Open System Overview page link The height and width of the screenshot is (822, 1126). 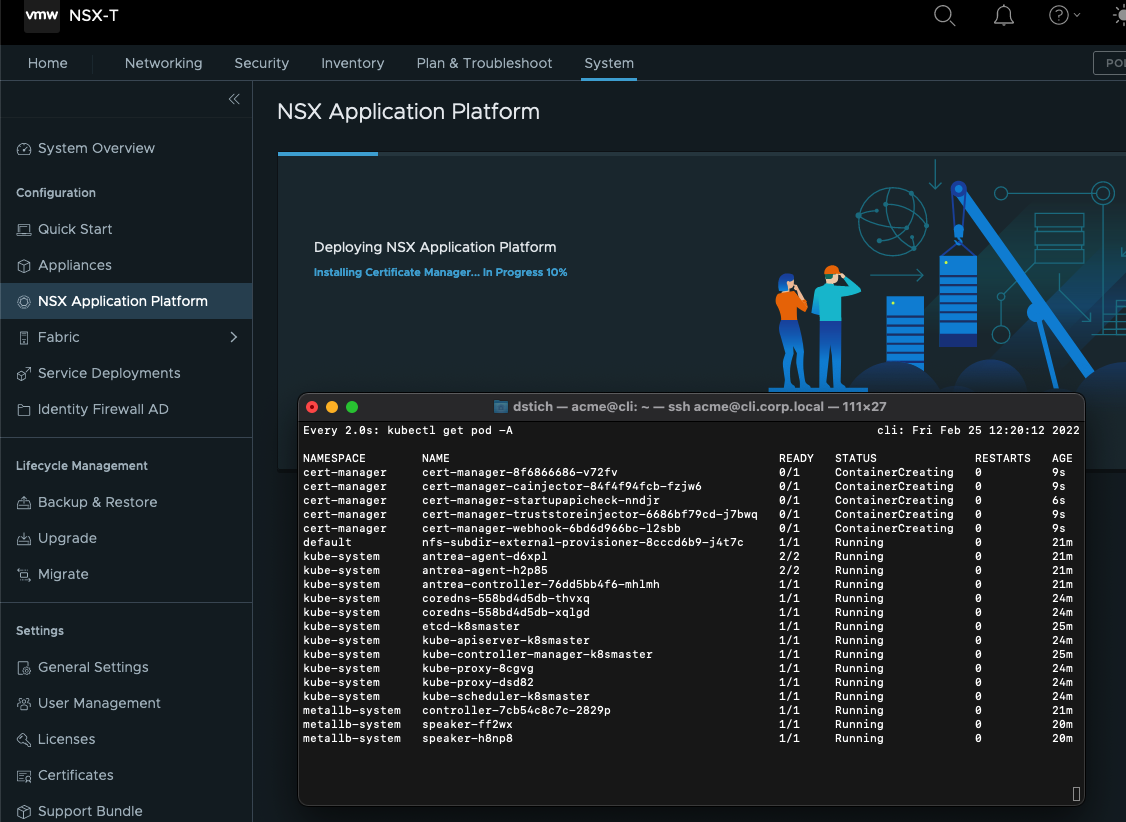pos(96,148)
